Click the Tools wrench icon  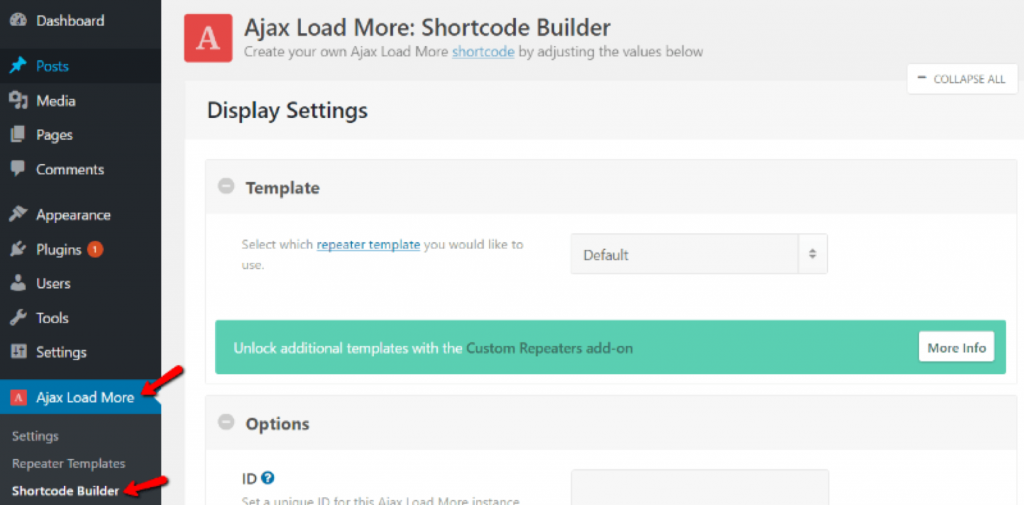click(19, 318)
